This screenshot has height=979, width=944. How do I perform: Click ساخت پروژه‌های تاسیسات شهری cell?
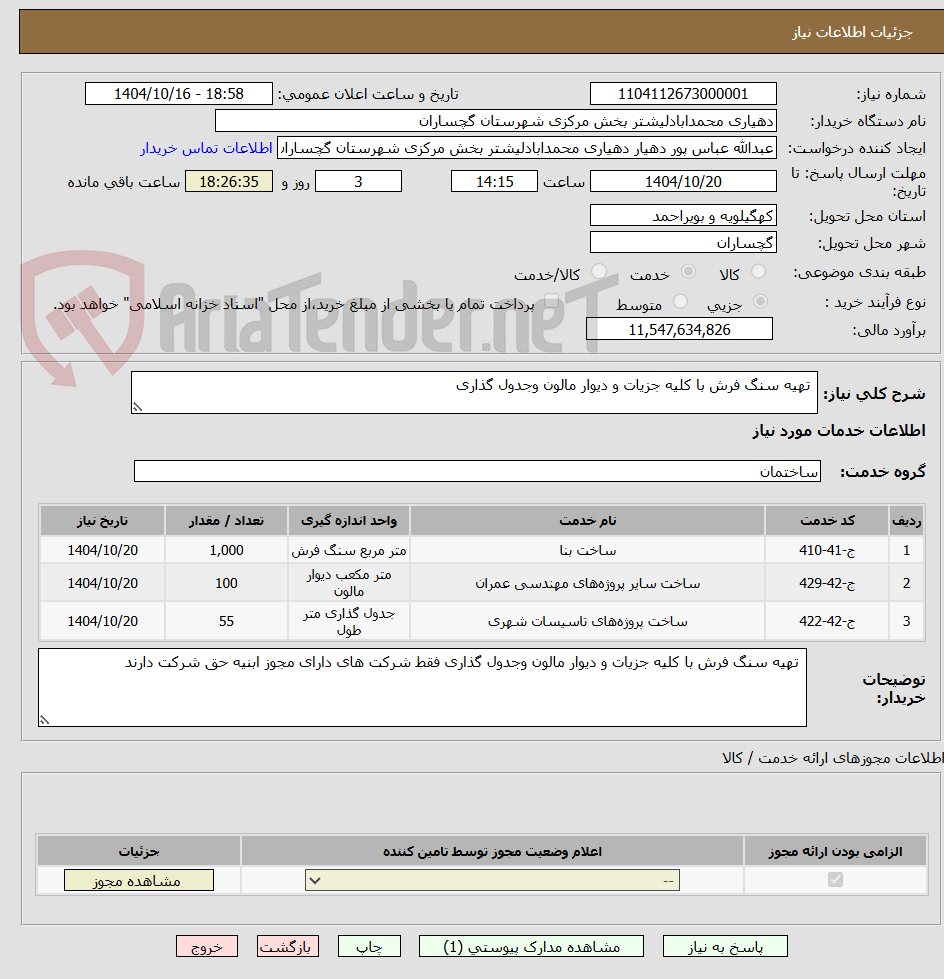[588, 621]
